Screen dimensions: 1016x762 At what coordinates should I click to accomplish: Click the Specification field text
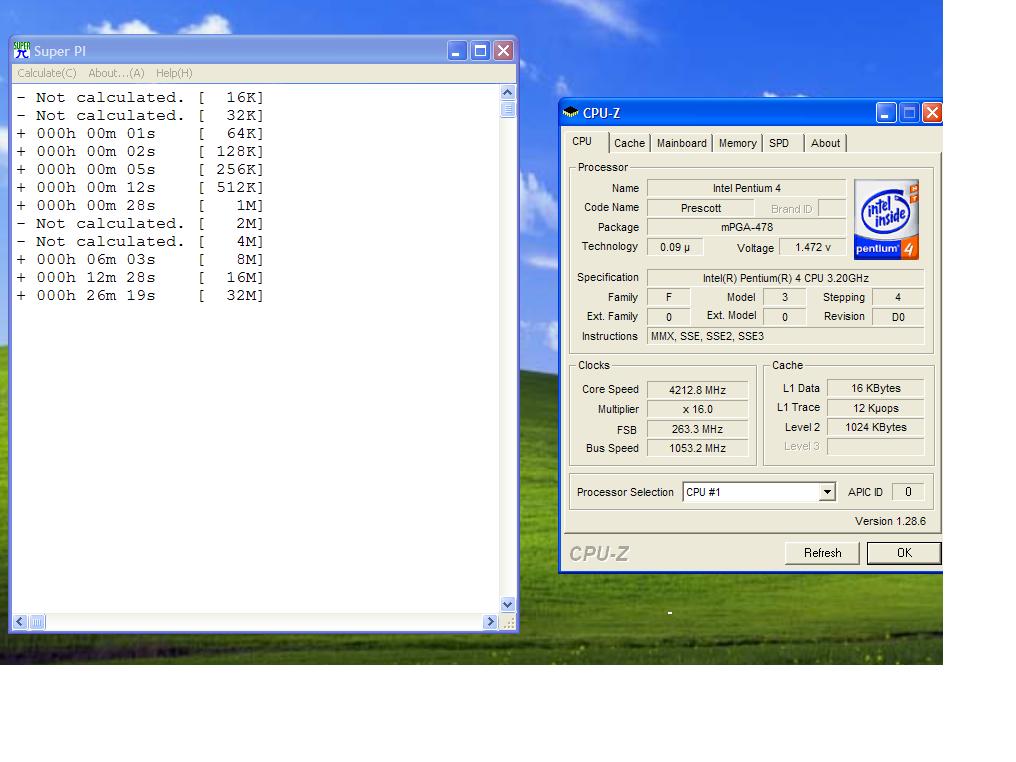click(785, 278)
